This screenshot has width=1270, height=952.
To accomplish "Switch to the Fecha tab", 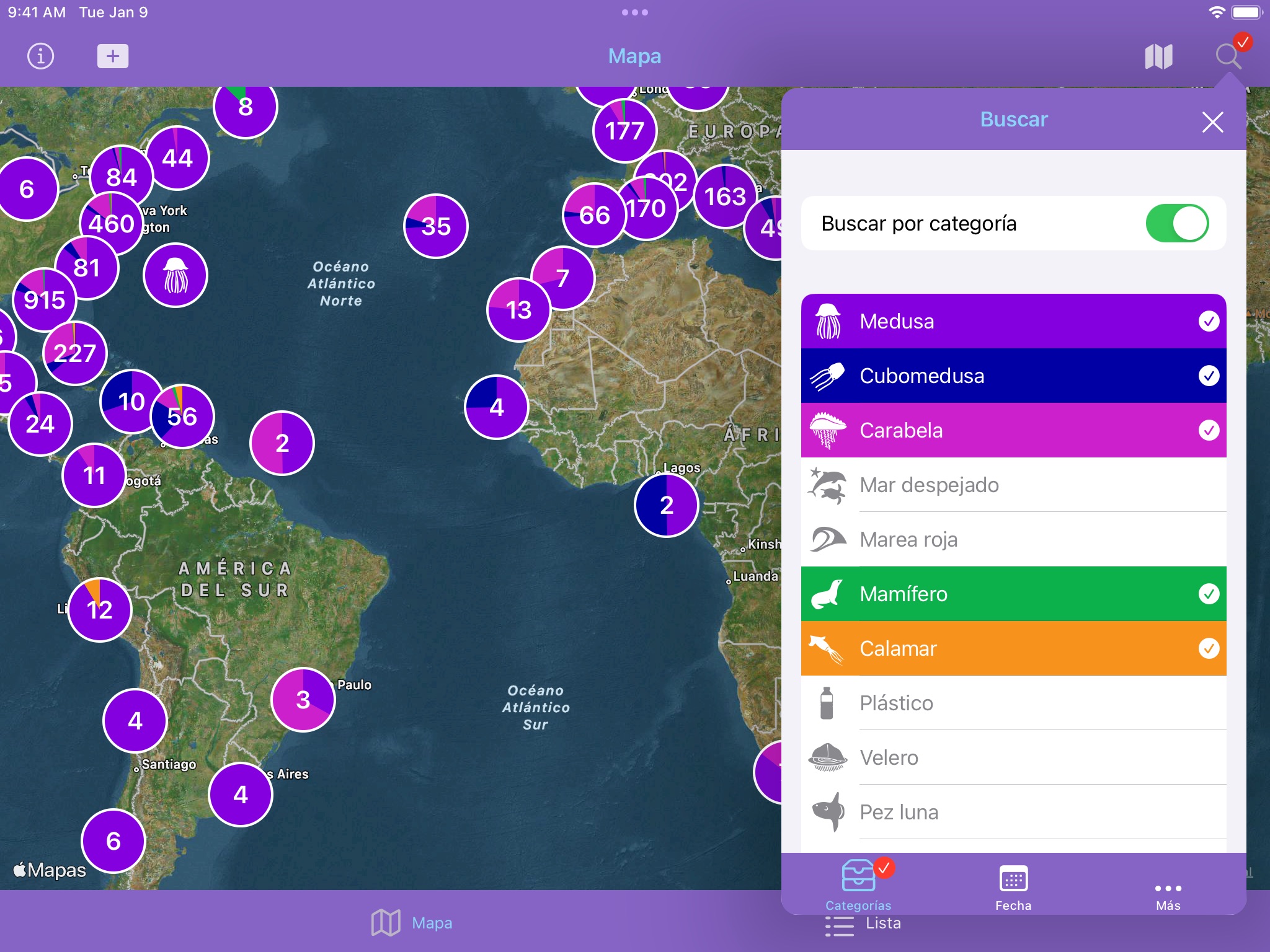I will 1013,888.
